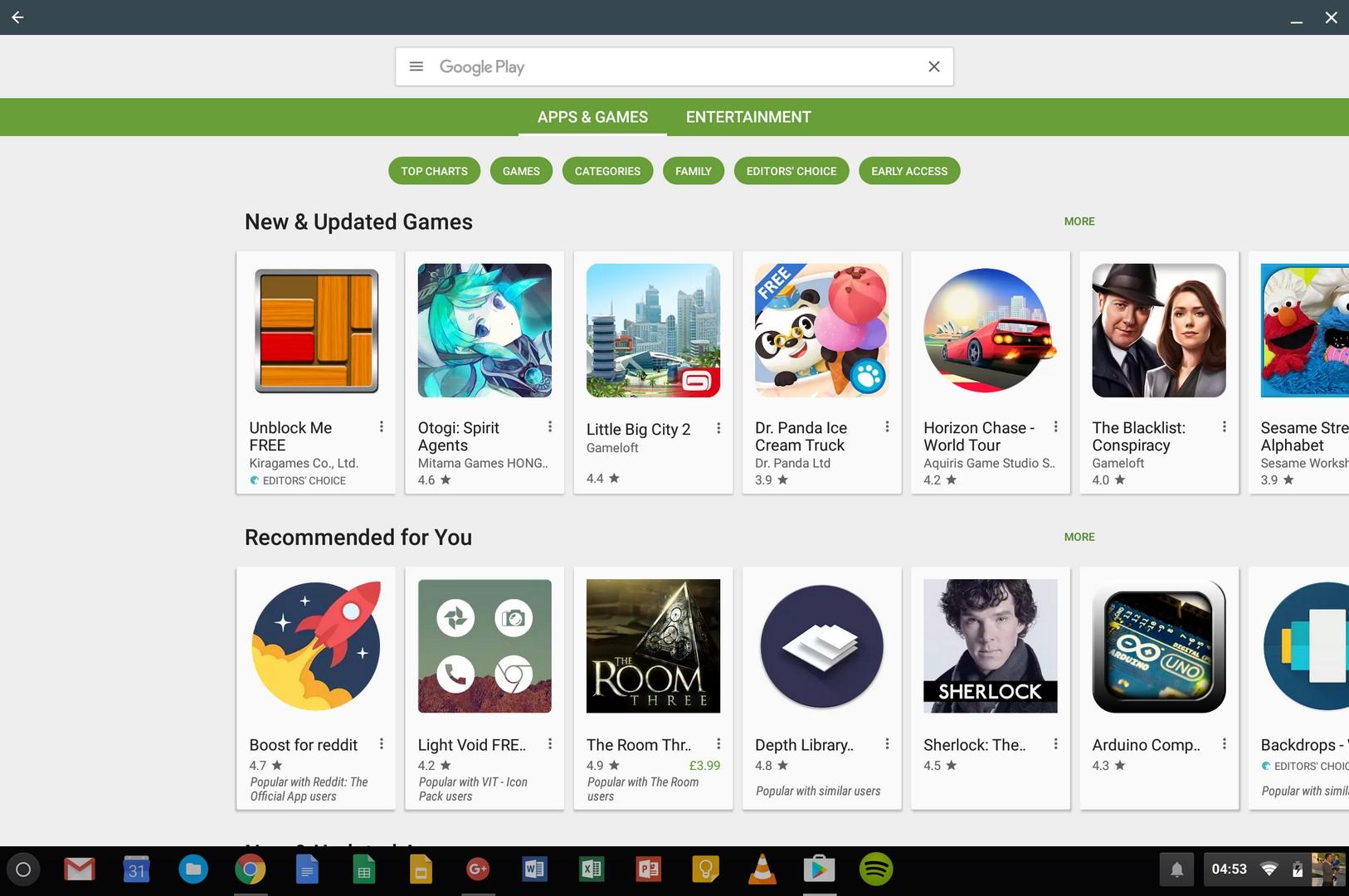
Task: Open overflow menu for Arduino Comp..
Action: click(1224, 744)
